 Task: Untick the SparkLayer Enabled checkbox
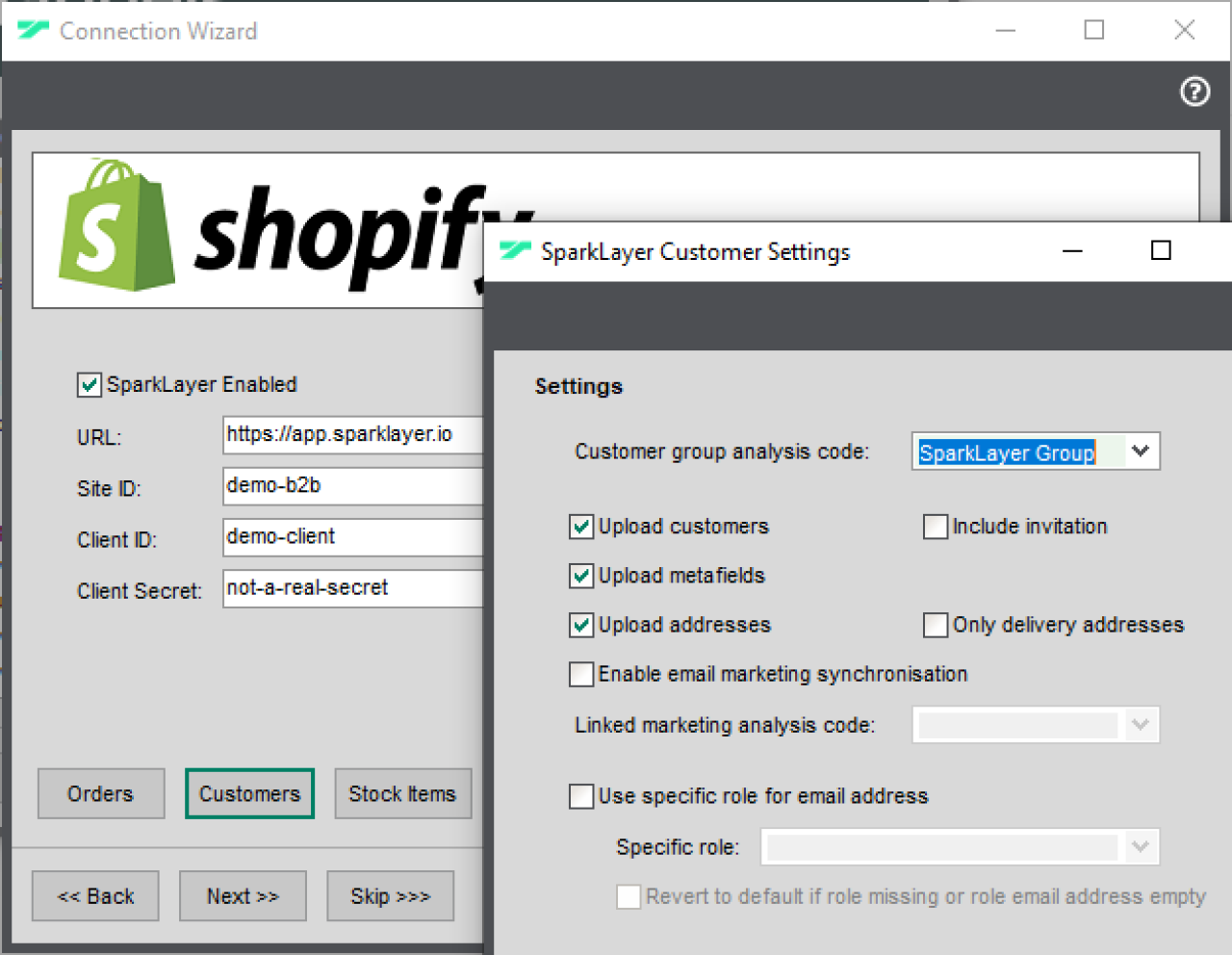[89, 385]
